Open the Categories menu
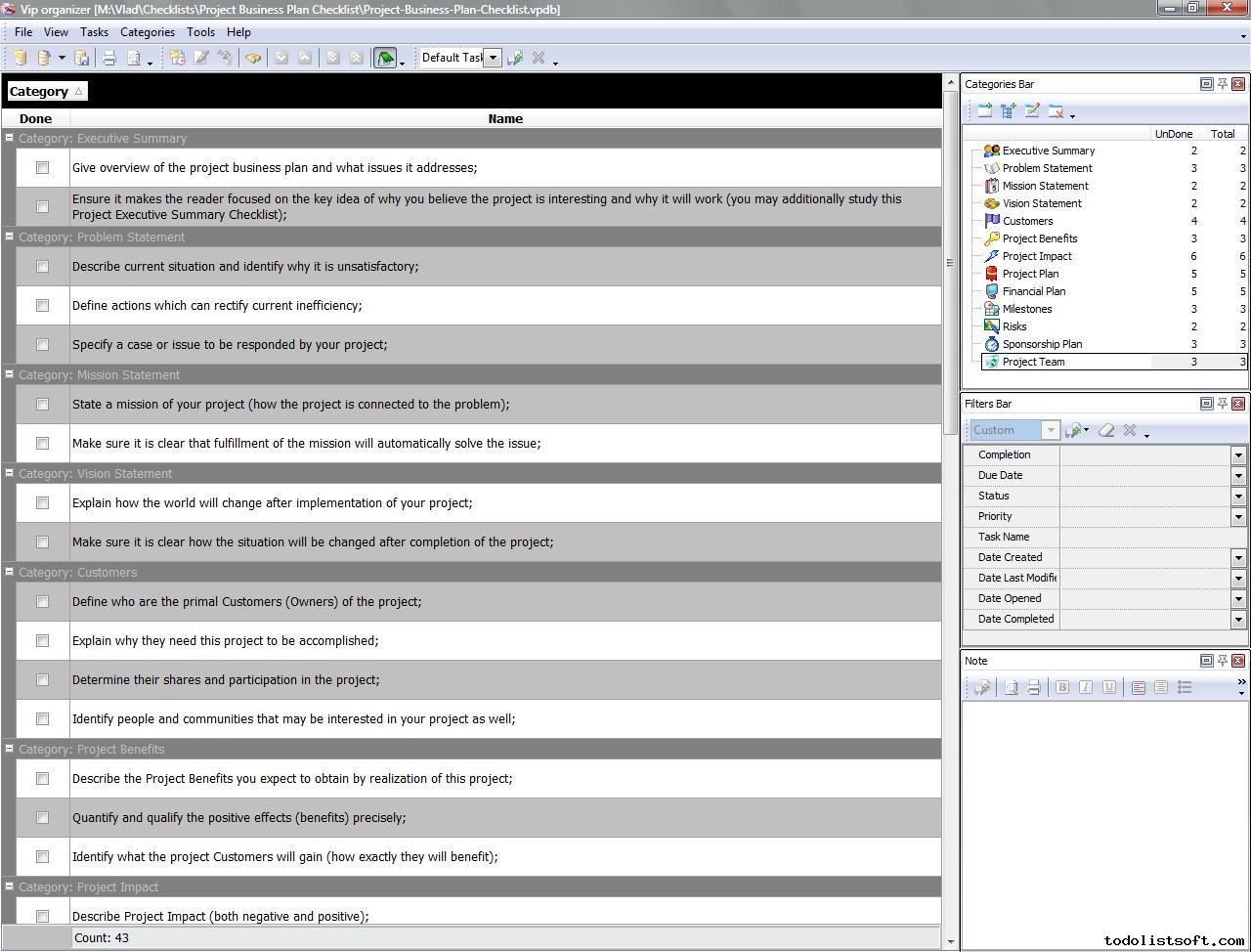Screen dimensions: 1251x952 [x=147, y=32]
